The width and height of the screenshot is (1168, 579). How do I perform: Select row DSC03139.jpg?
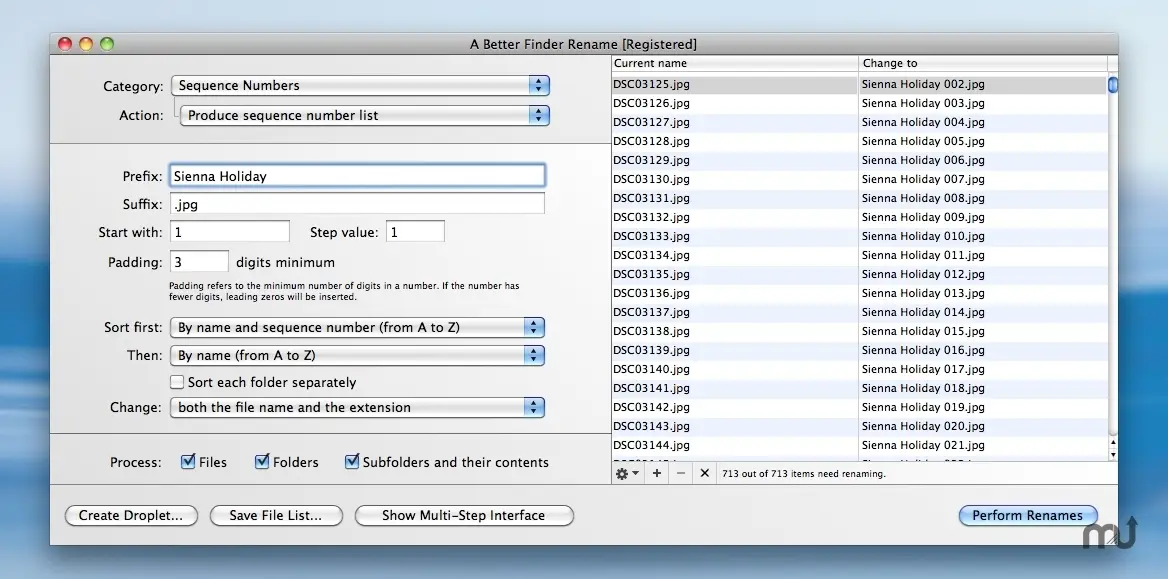[860, 350]
